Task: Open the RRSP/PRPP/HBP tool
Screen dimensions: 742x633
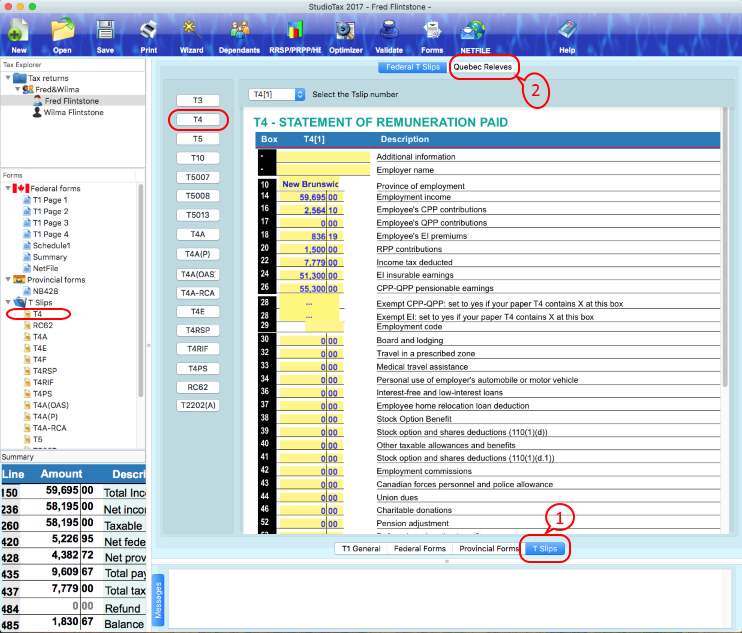Action: click(x=295, y=36)
